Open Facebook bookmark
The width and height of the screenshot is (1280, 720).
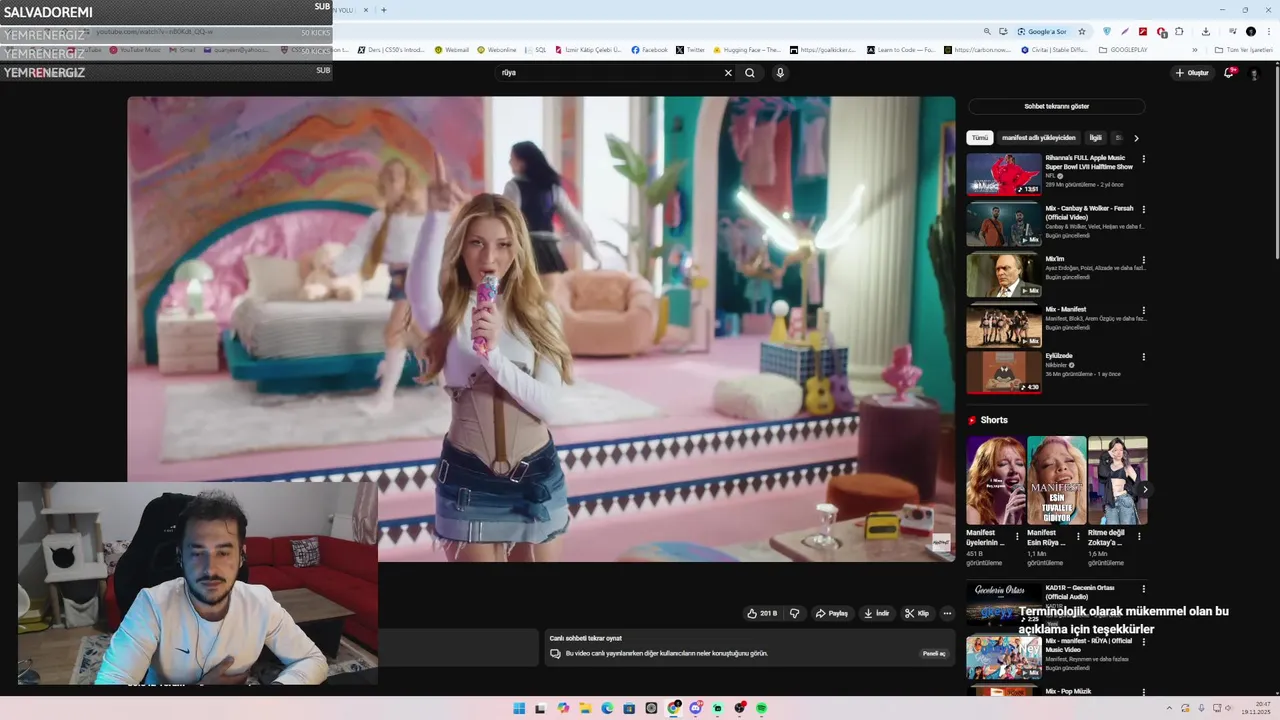coord(649,49)
